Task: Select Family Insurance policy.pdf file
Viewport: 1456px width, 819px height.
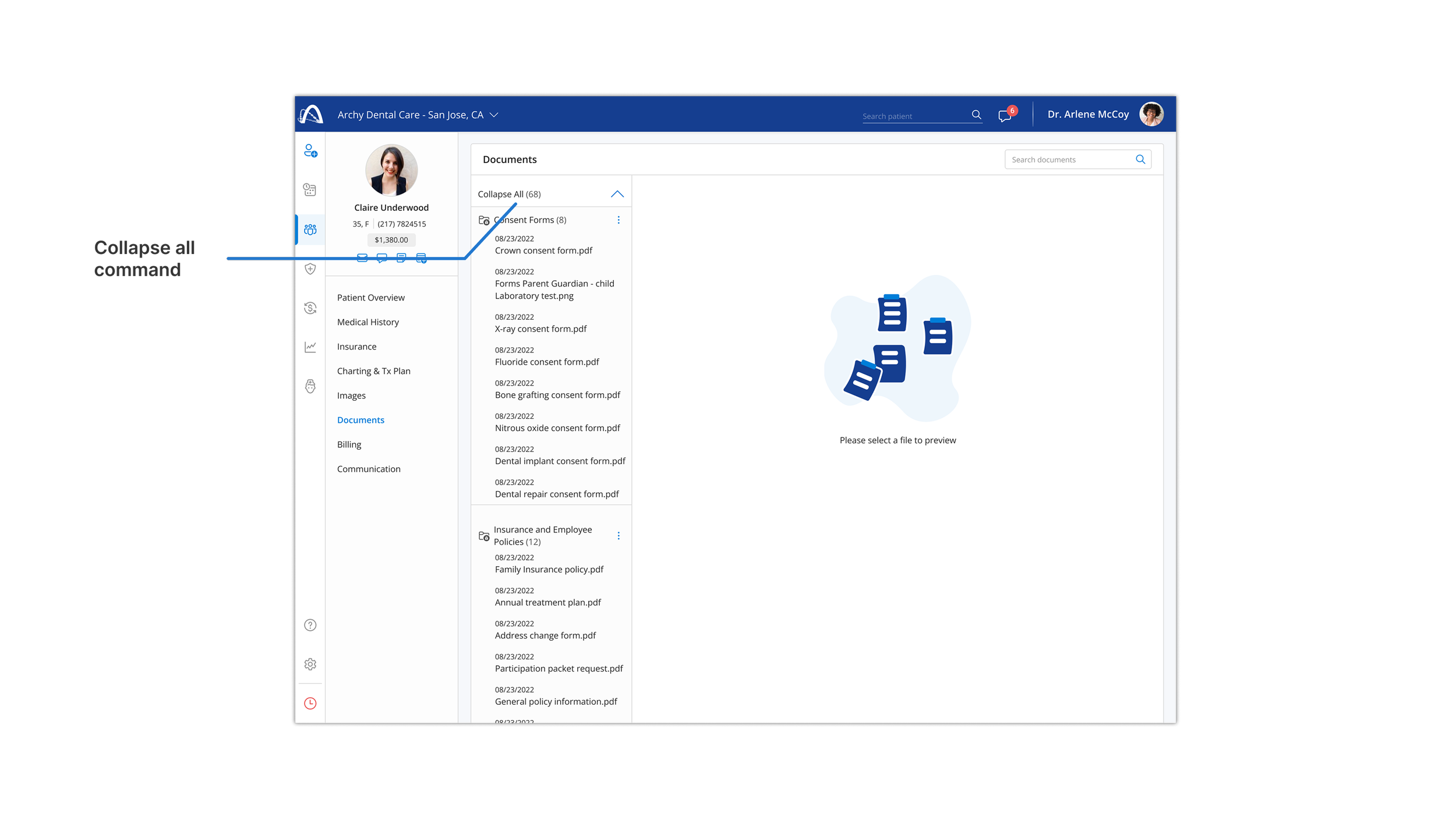Action: pos(549,570)
